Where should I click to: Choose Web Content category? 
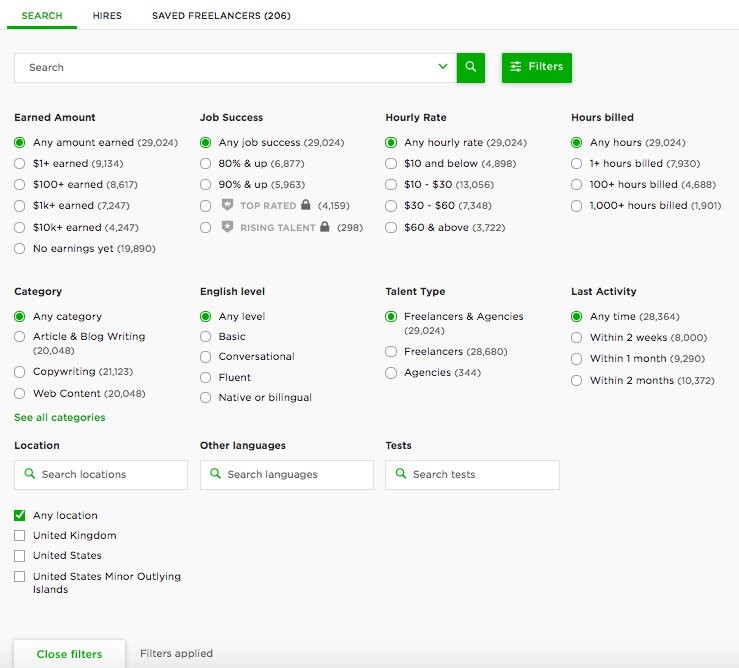coord(19,393)
